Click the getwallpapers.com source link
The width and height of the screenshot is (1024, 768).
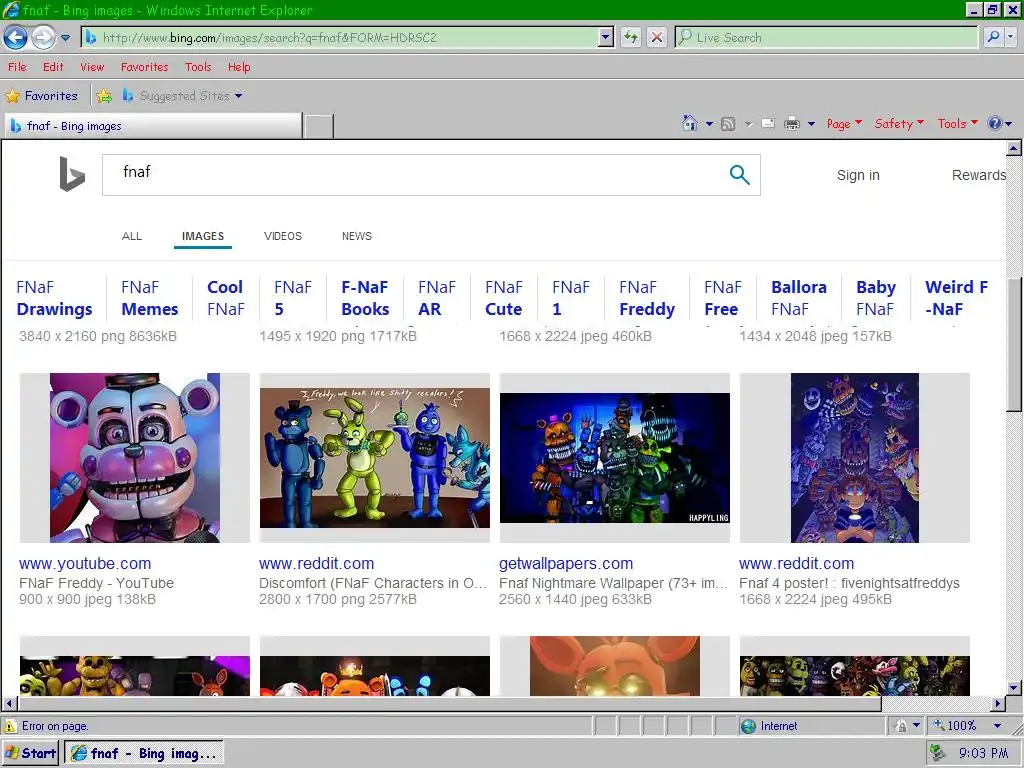click(566, 564)
